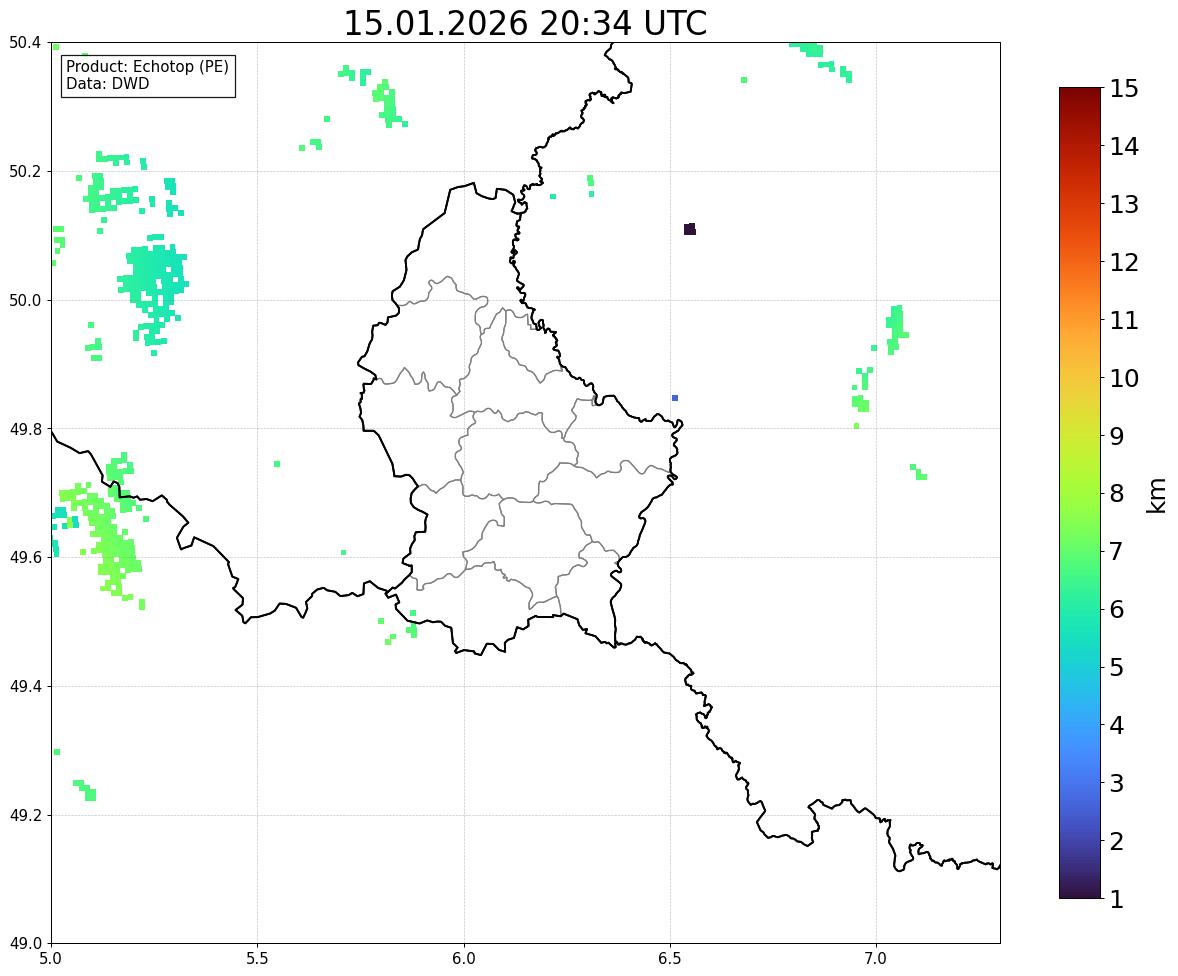Viewport: 1178px width, 976px height.
Task: Click the colorbar label '8'
Action: click(x=1117, y=494)
